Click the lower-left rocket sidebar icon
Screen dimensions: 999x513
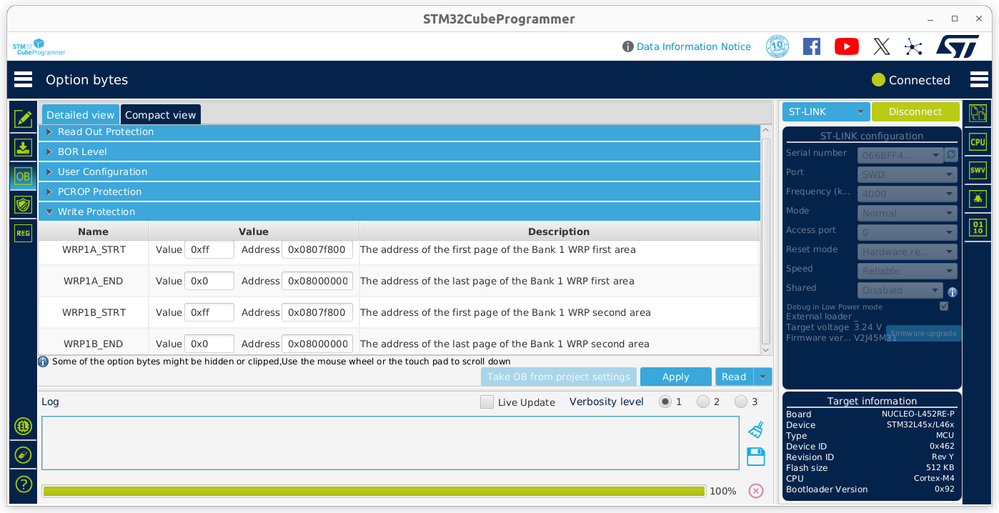click(x=23, y=455)
